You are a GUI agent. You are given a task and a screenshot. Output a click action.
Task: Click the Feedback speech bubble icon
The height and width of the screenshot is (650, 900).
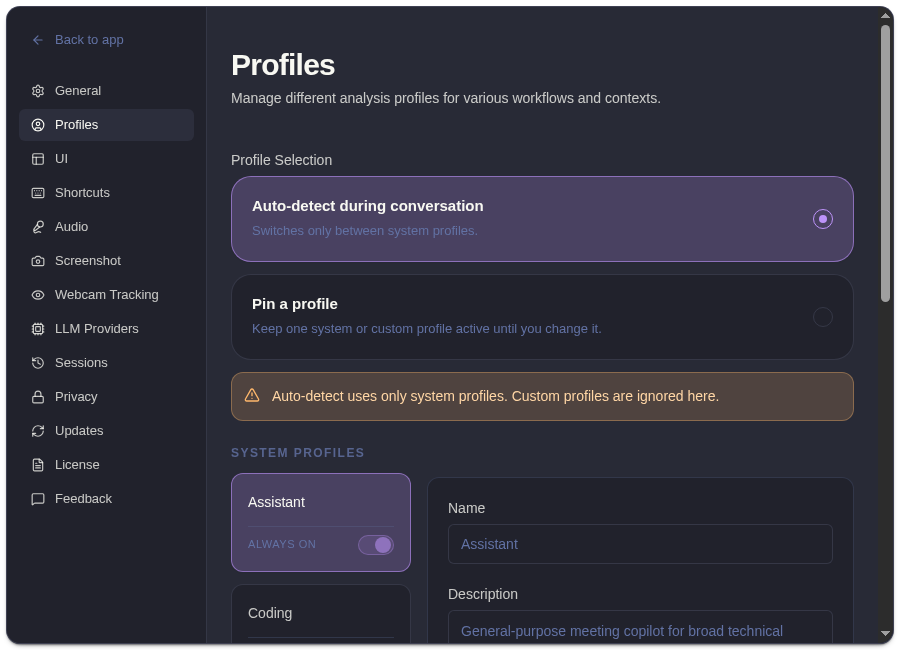pyautogui.click(x=38, y=498)
